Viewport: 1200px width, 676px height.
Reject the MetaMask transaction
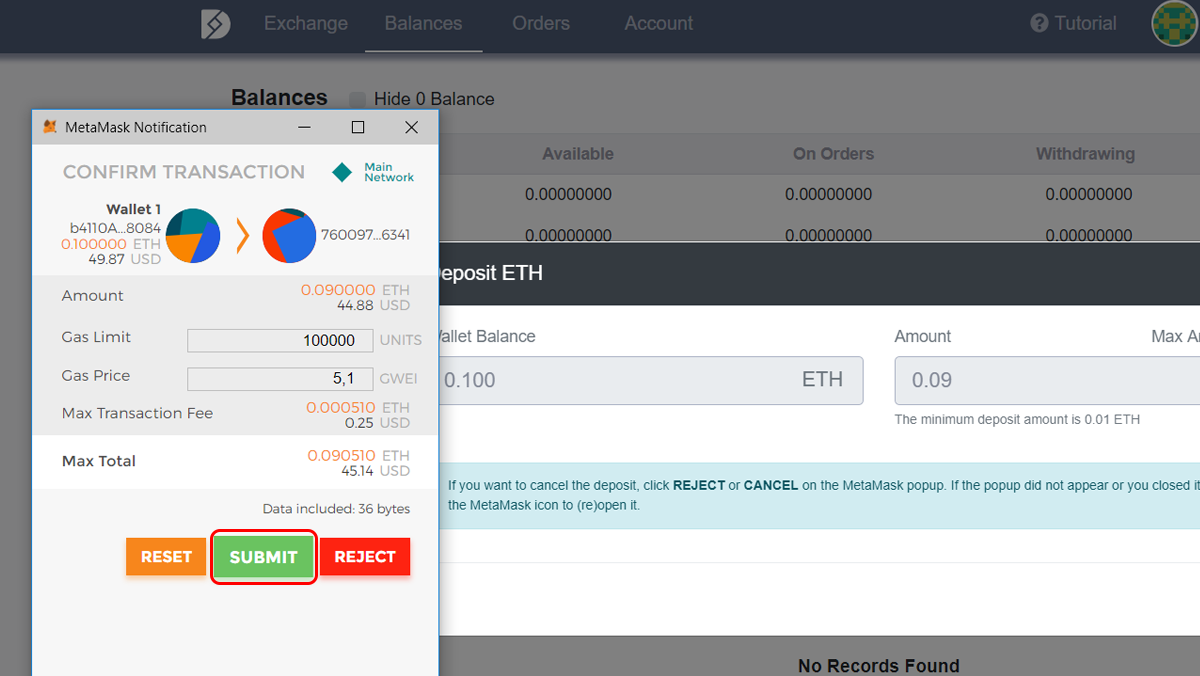(365, 557)
